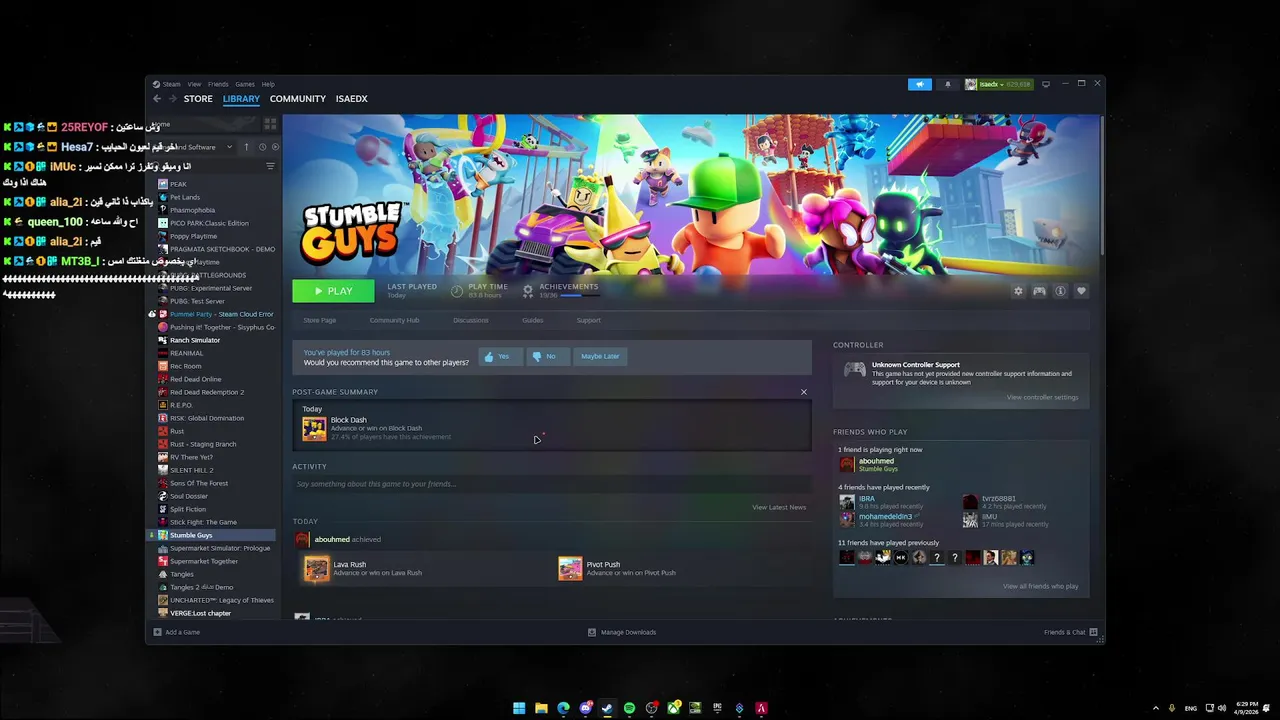This screenshot has height=720, width=1280.
Task: Open the Help menu
Action: (268, 84)
